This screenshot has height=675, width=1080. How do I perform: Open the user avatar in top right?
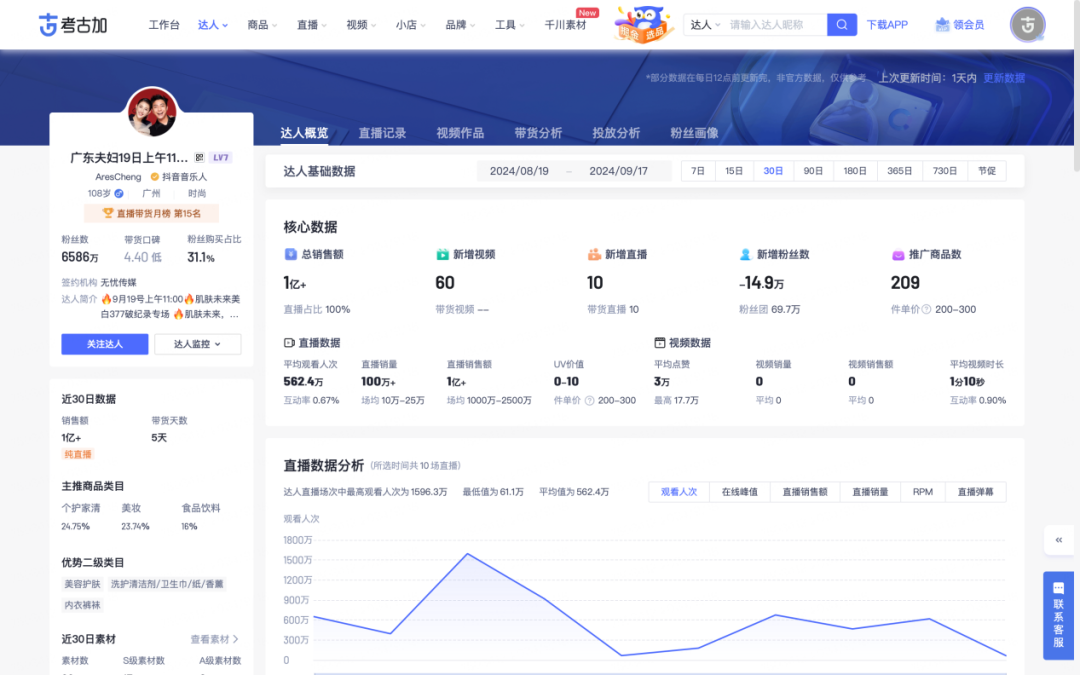(x=1027, y=25)
